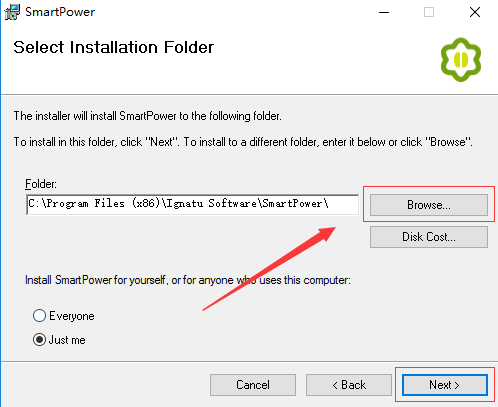Image resolution: width=498 pixels, height=407 pixels.
Task: Click the "Install SmartPower for yourself" prompt
Action: point(188,280)
